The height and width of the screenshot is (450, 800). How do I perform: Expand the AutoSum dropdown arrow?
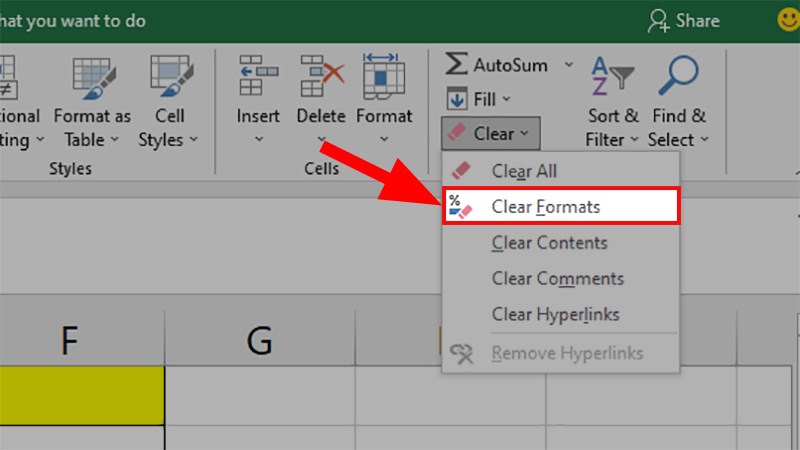[569, 65]
